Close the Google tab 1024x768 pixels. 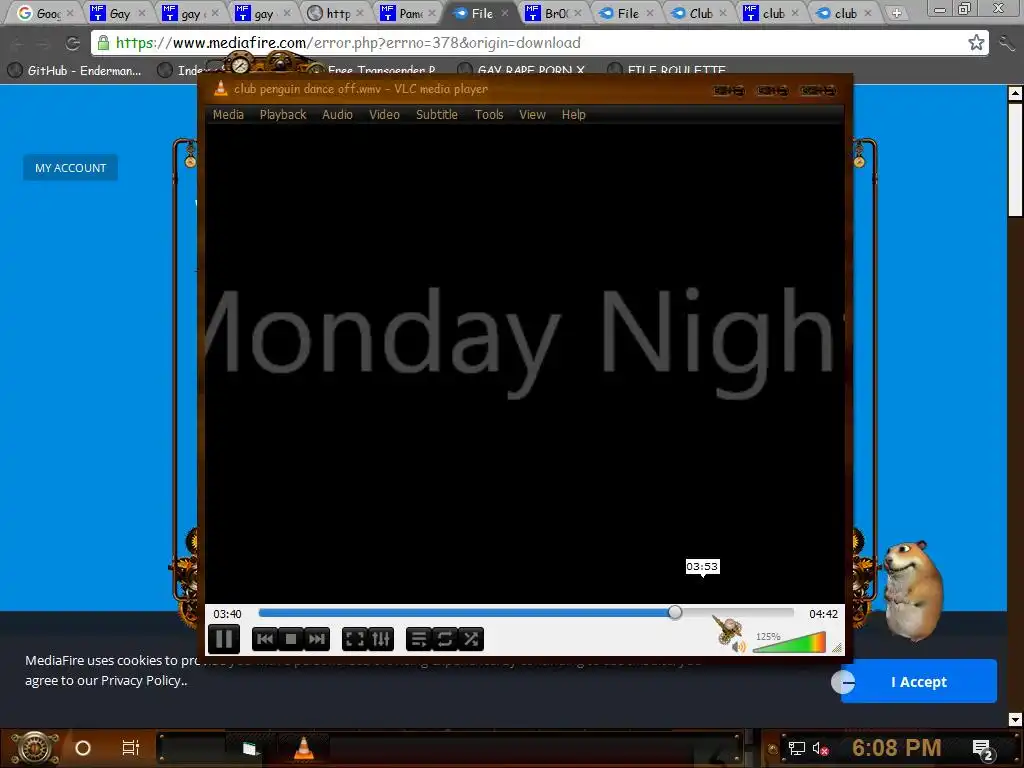click(x=70, y=12)
